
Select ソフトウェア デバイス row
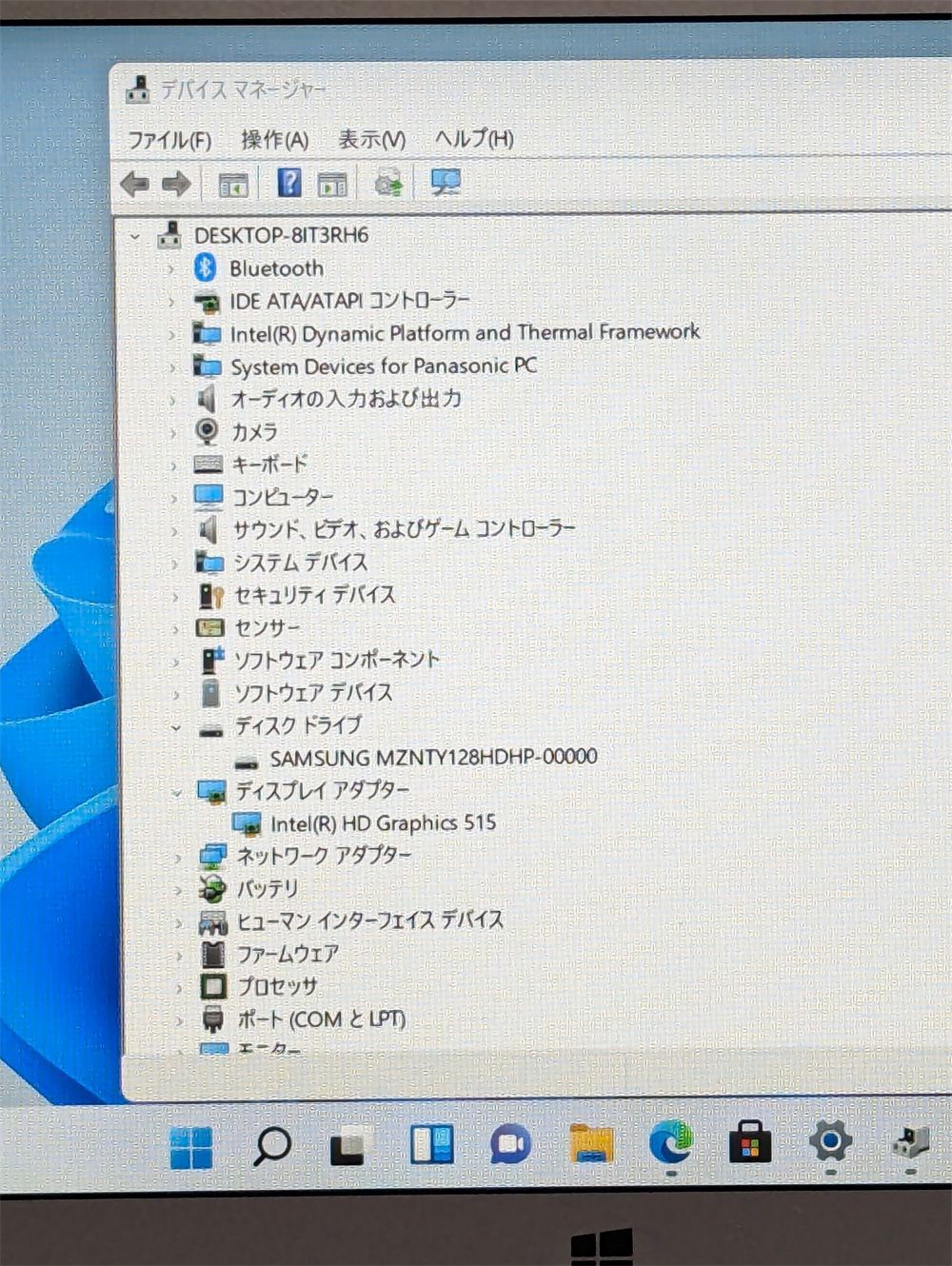313,692
